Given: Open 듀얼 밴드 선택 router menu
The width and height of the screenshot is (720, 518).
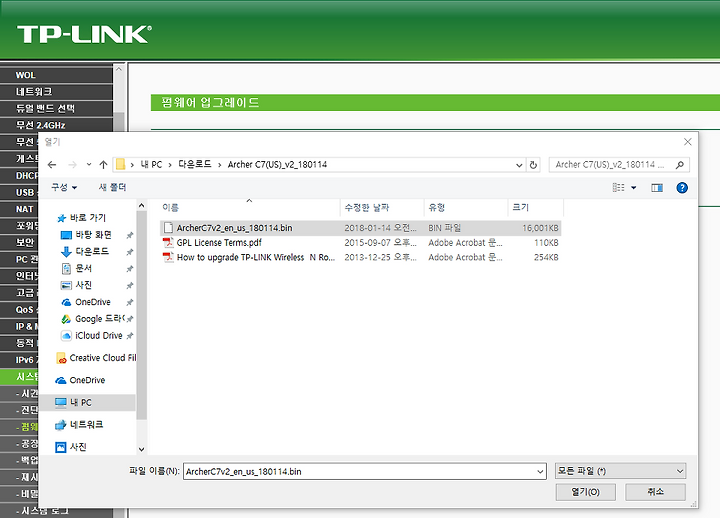Looking at the screenshot, I should (56, 108).
